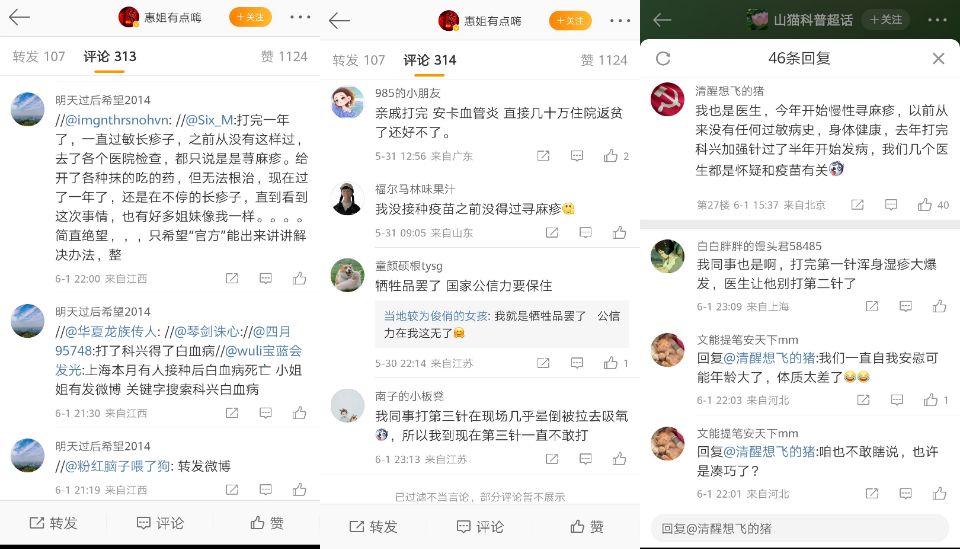Like the 6-1 22:00 comment by 明天过后希望2014

click(299, 278)
